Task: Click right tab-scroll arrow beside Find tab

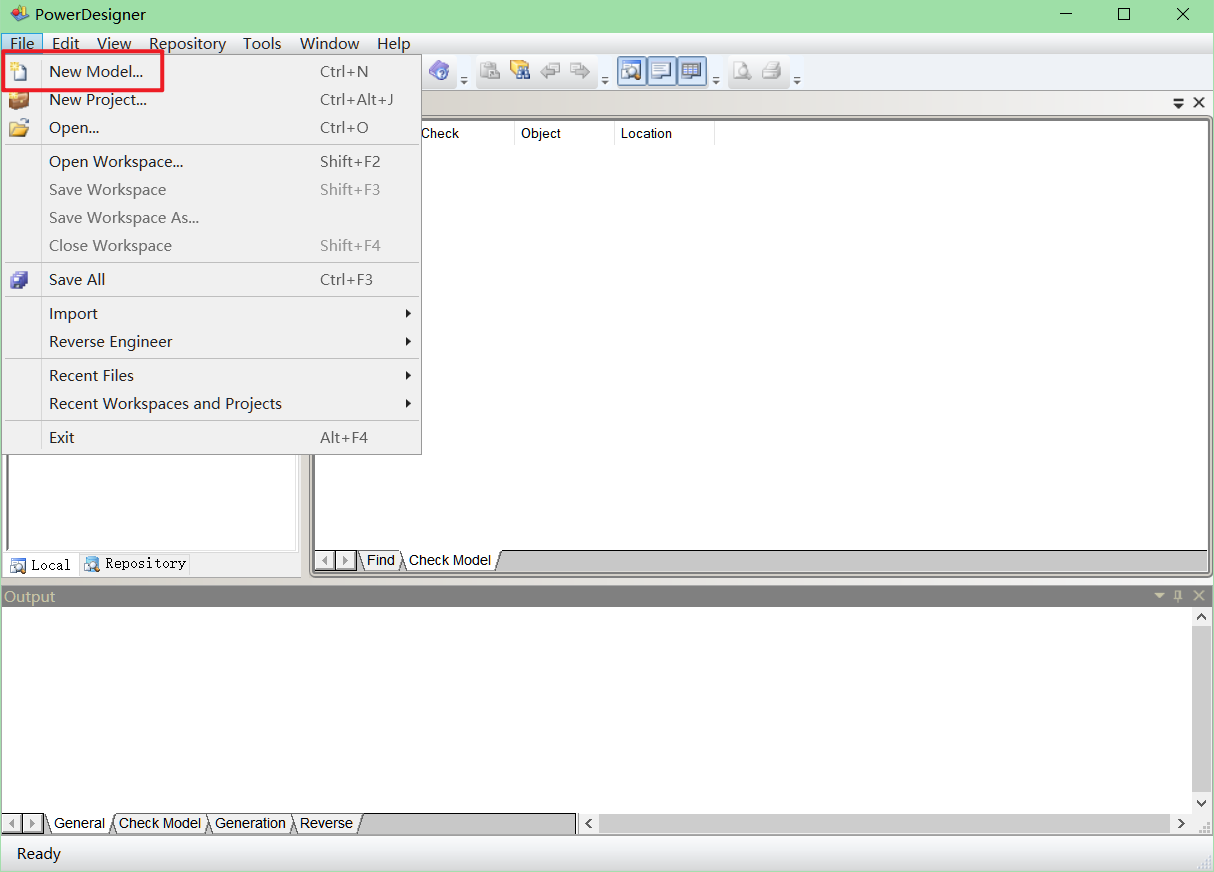Action: [346, 560]
